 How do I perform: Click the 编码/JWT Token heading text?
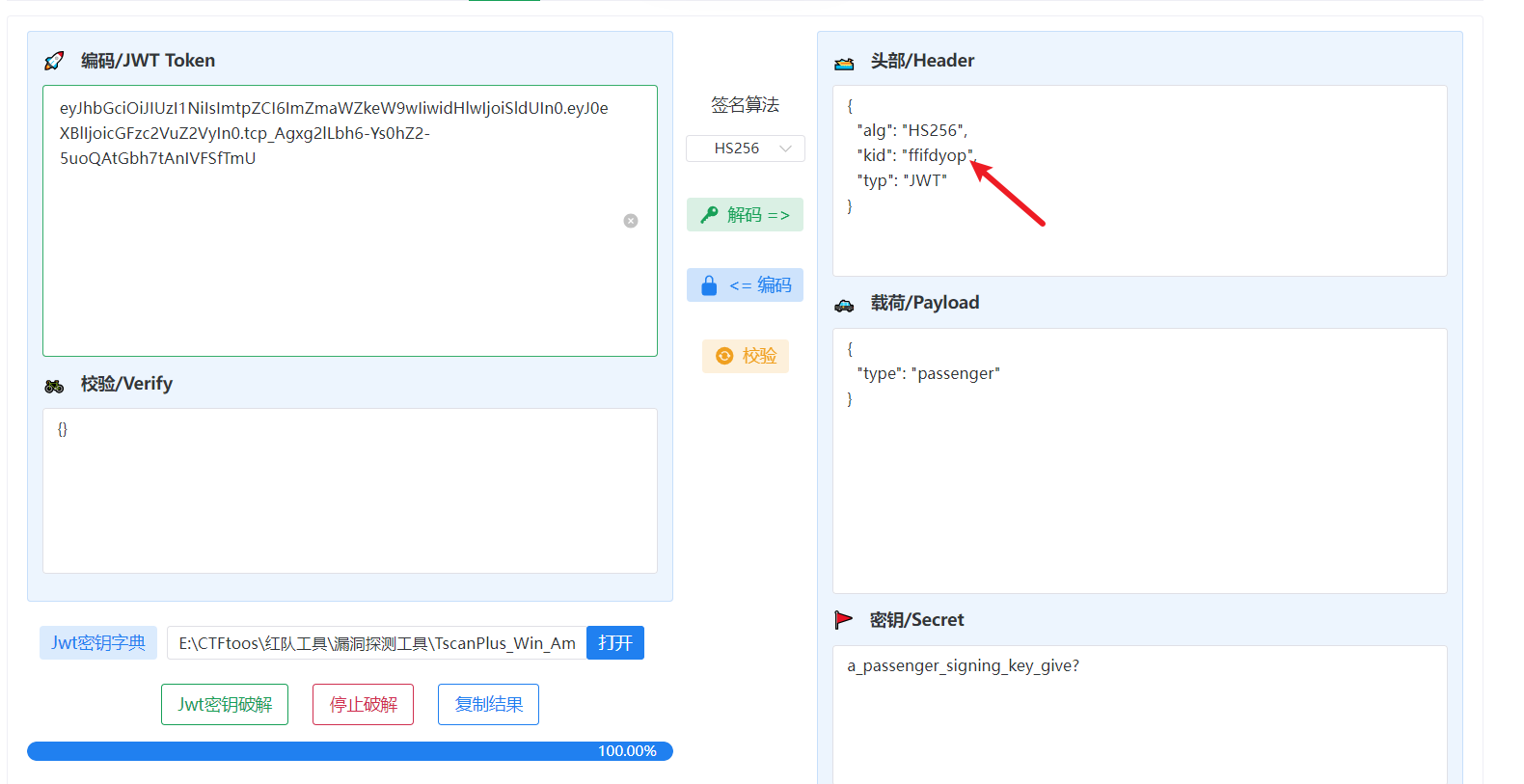[x=148, y=61]
